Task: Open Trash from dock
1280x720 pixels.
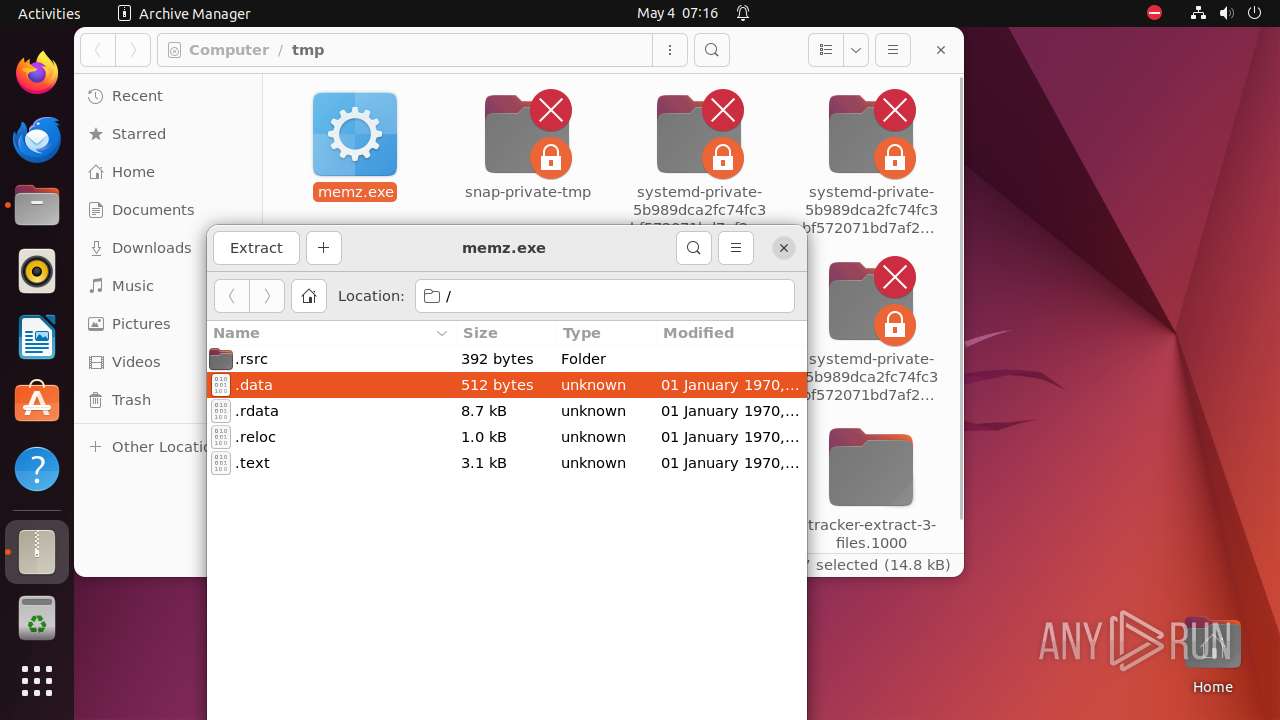Action: (37, 619)
